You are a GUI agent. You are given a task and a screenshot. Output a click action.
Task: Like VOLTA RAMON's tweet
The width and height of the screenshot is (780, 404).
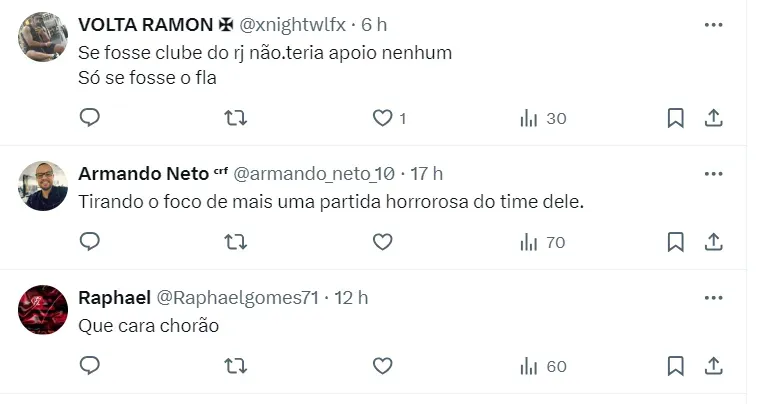pyautogui.click(x=382, y=118)
